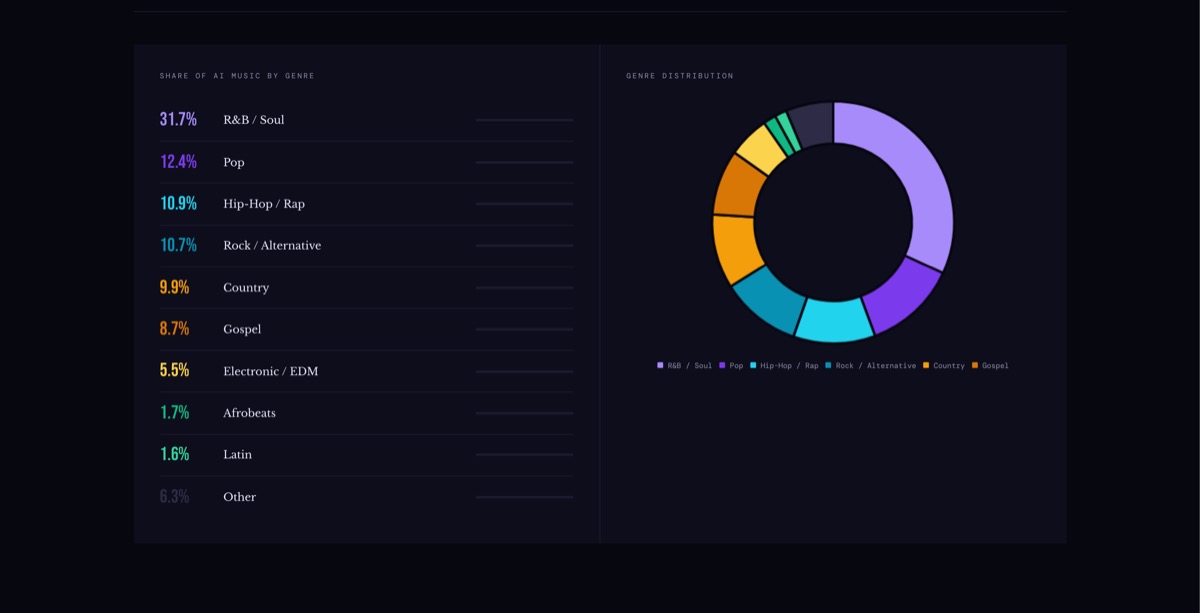Click the Rock / Alternative legend marker

click(828, 365)
